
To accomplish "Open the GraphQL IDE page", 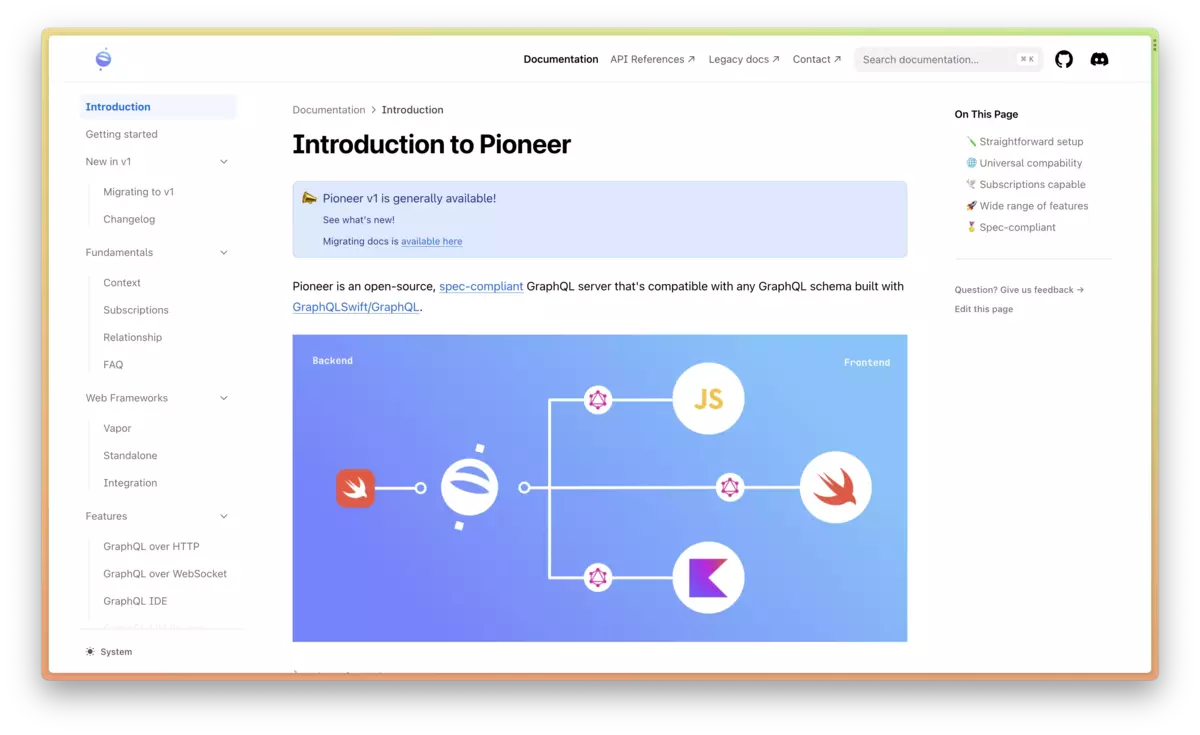I will [x=135, y=601].
